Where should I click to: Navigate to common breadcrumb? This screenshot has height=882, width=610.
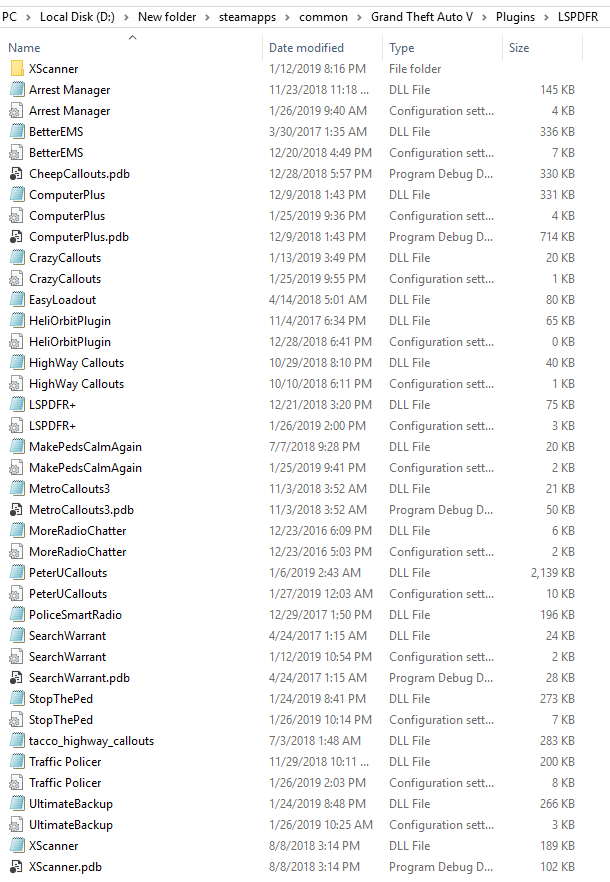(x=324, y=17)
